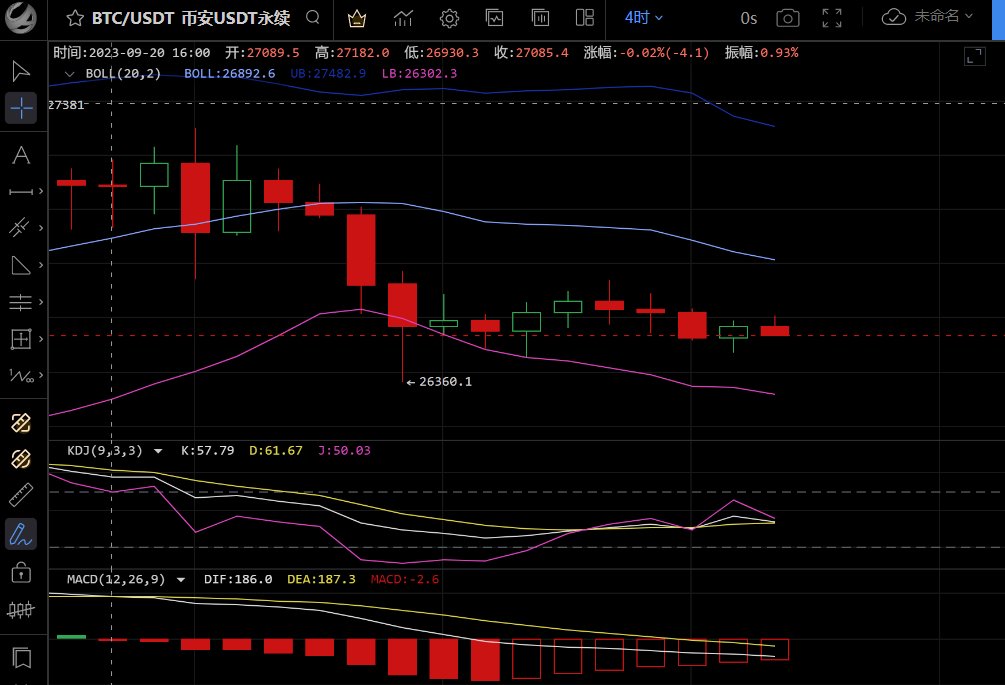Toggle BTC/USDT favorite star

coord(75,18)
